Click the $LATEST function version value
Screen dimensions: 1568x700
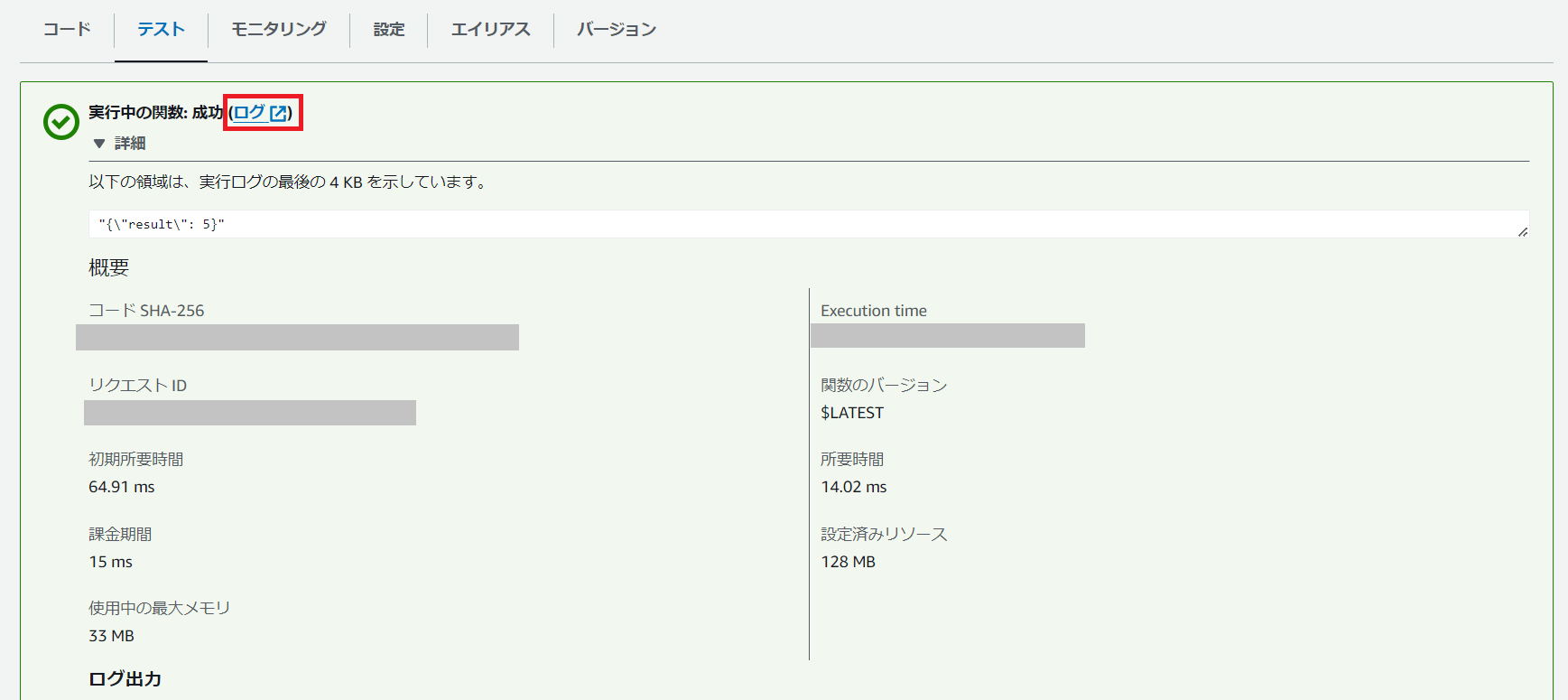click(x=851, y=413)
